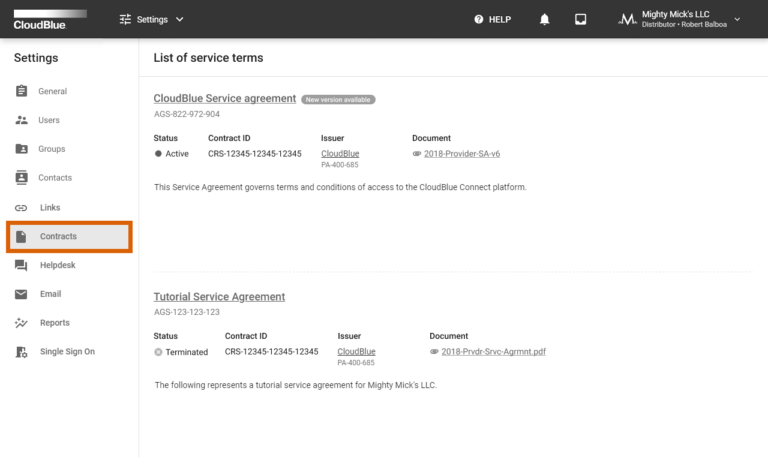Screen dimensions: 768x457
Task: Open the Helpdesk section
Action: 58,265
